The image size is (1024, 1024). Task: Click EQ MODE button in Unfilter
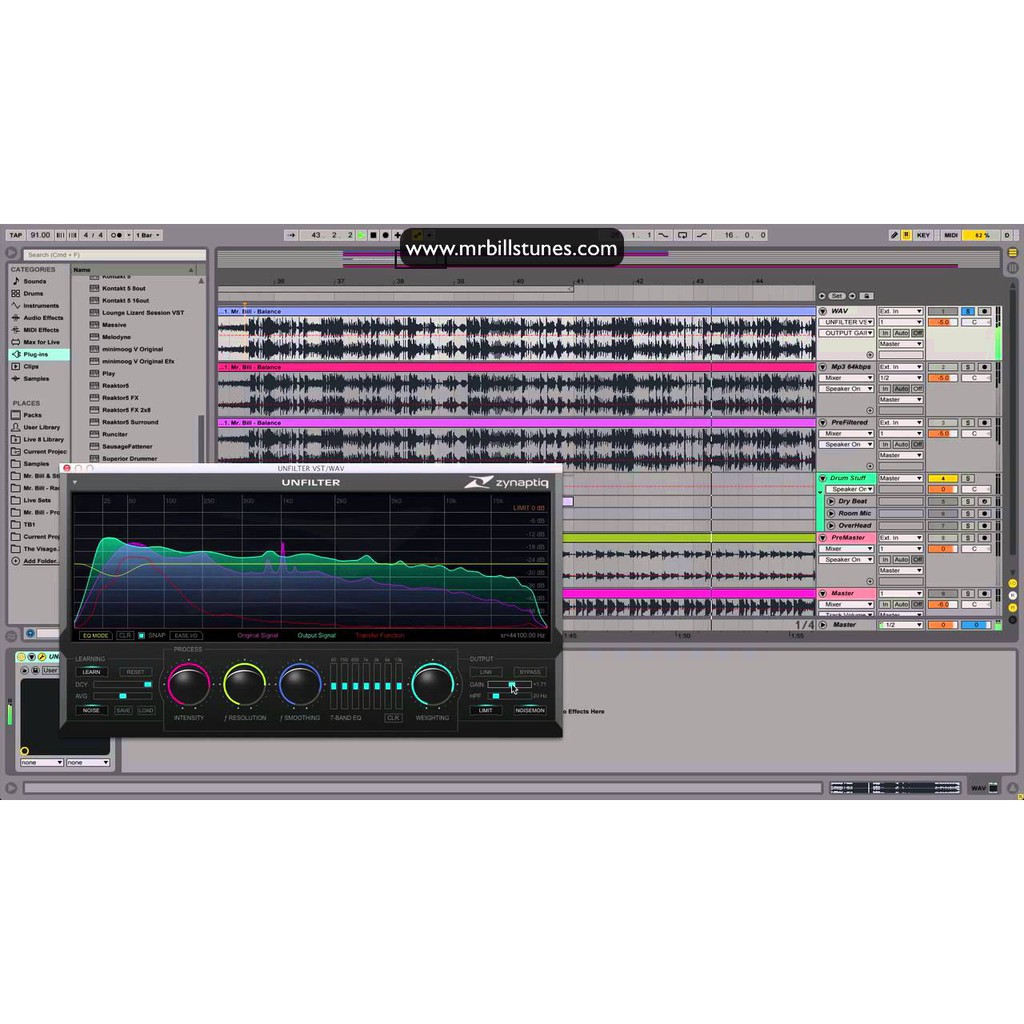tap(96, 635)
